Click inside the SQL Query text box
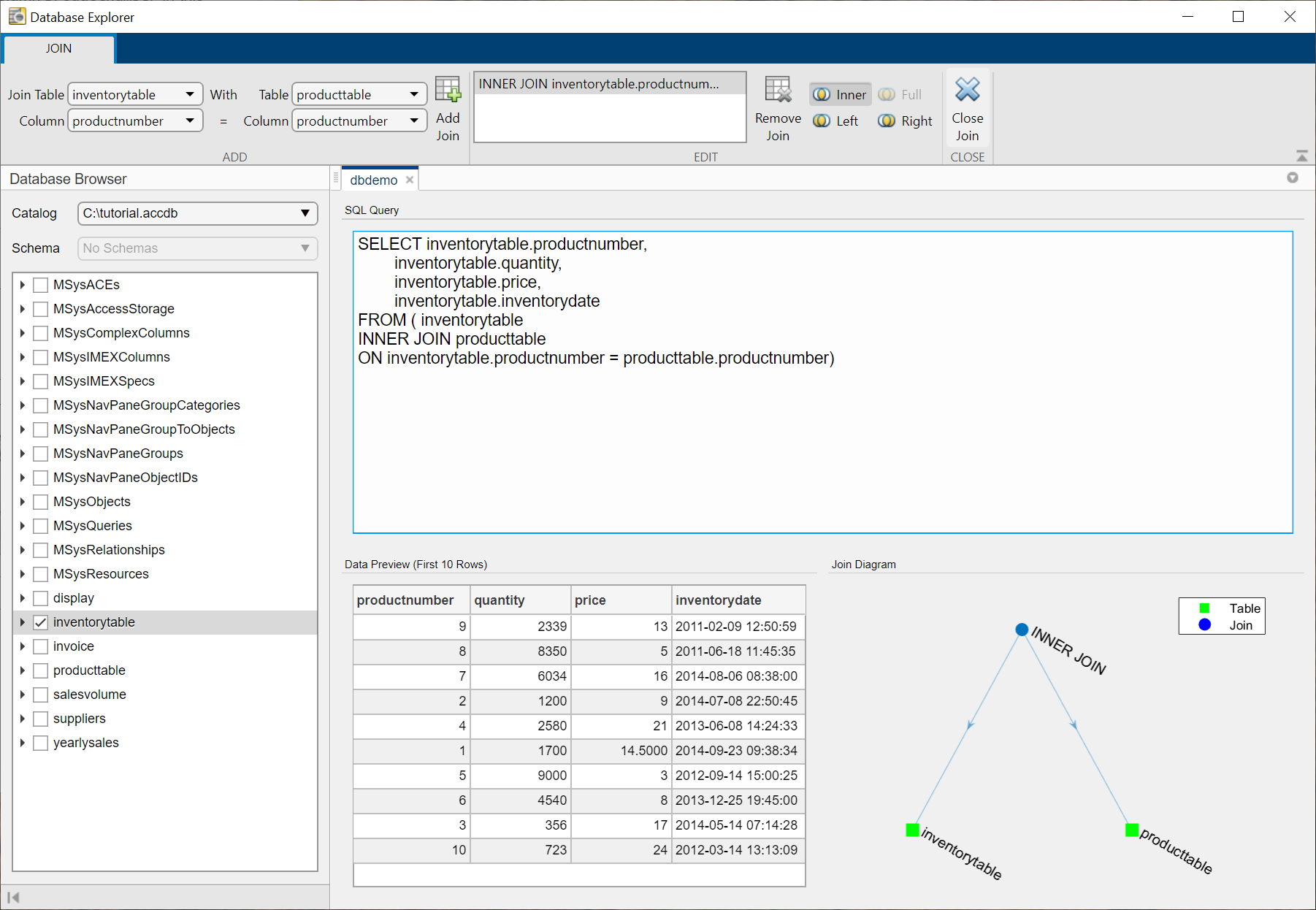Screen dimensions: 1316x910 point(822,438)
